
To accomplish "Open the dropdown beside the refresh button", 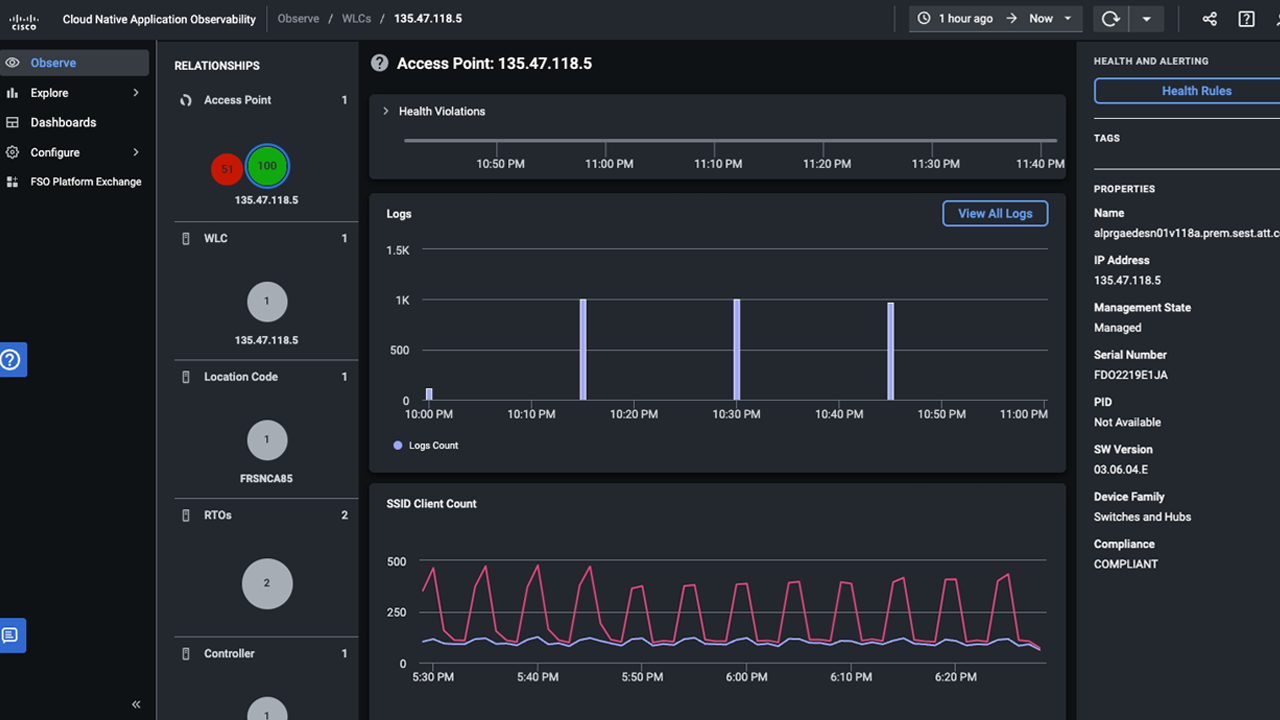I will point(1147,18).
